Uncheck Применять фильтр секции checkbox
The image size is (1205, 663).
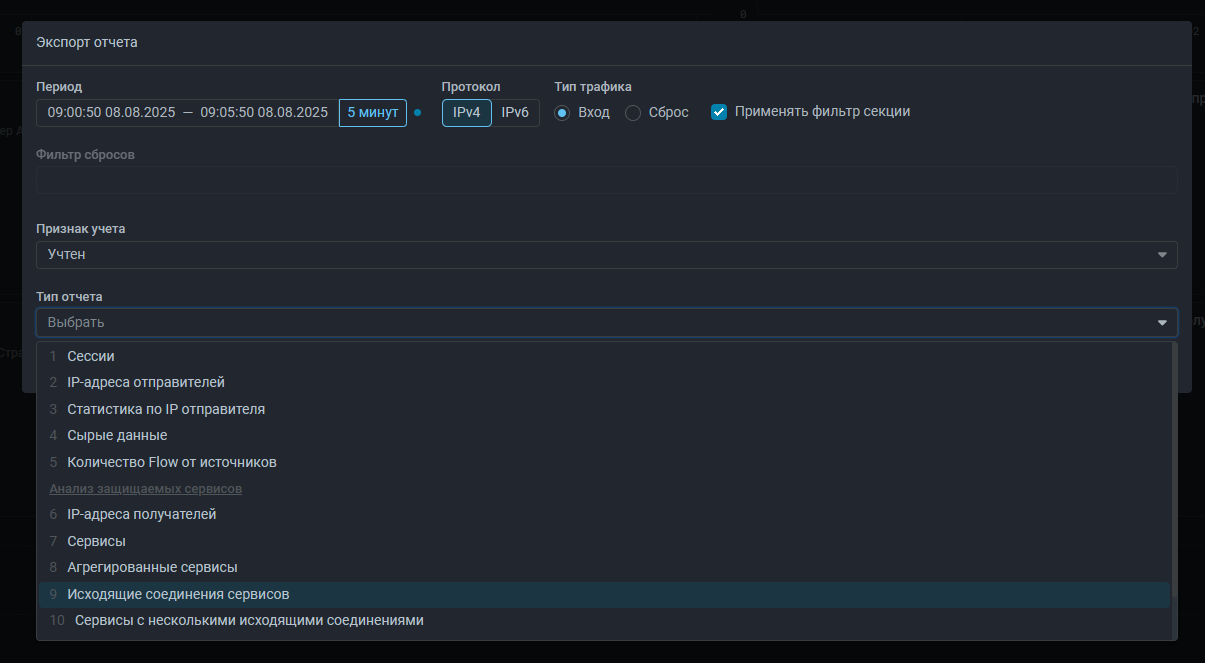coord(719,112)
